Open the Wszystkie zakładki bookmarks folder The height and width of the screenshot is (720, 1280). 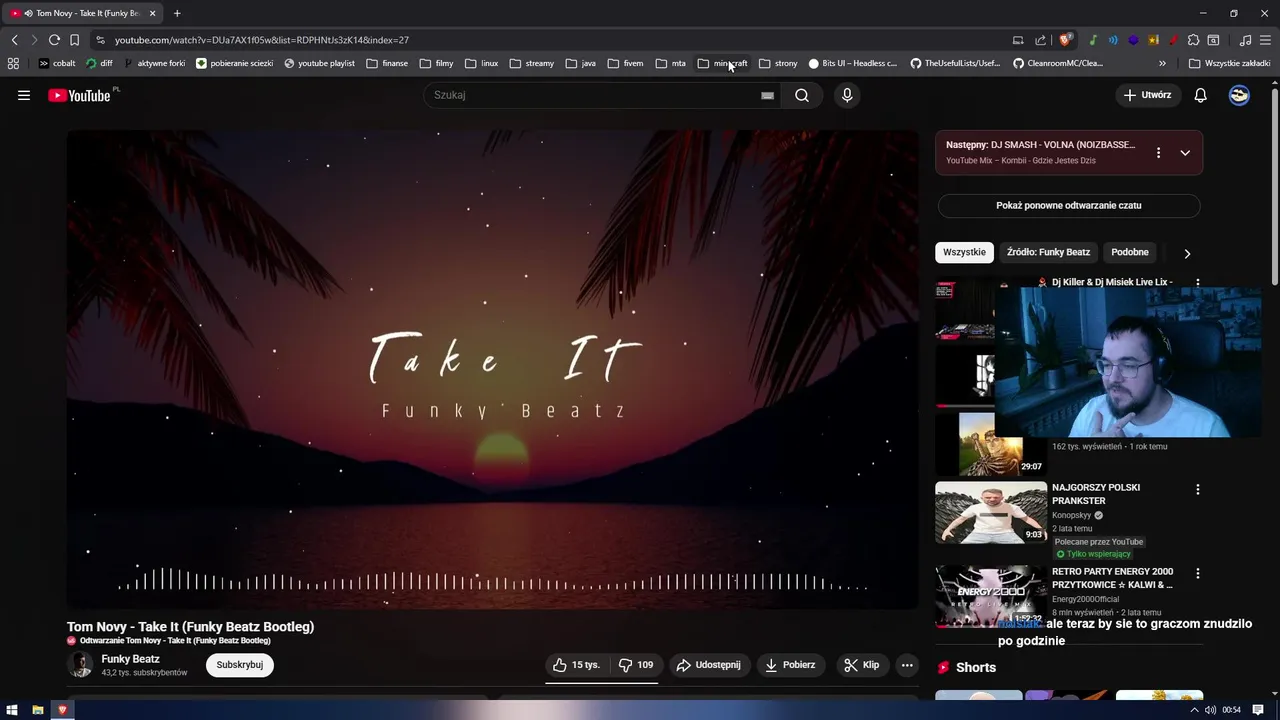click(1230, 63)
